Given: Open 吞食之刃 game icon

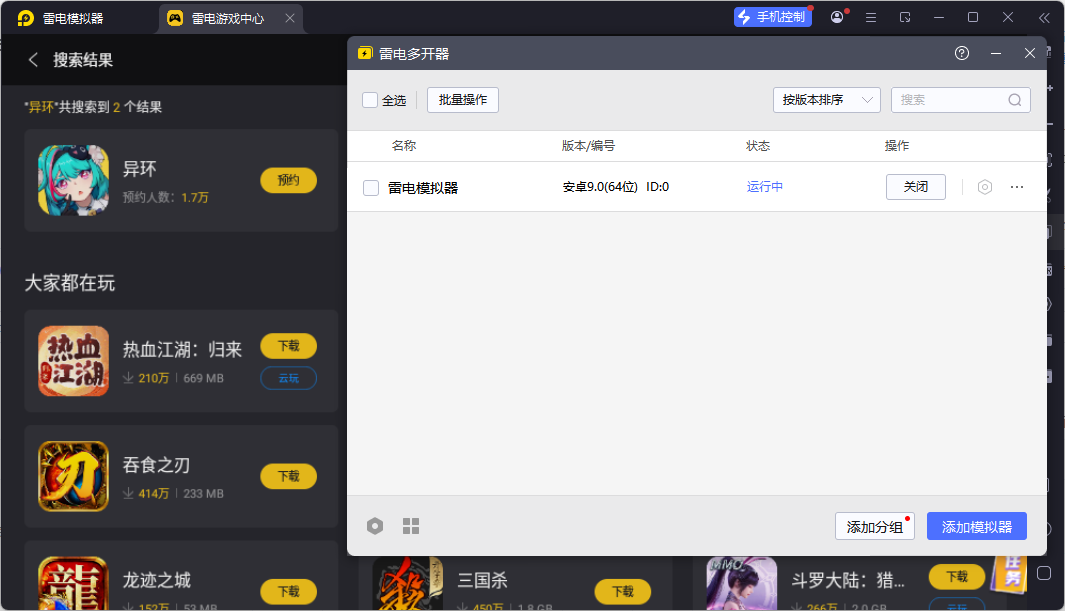Looking at the screenshot, I should point(73,477).
